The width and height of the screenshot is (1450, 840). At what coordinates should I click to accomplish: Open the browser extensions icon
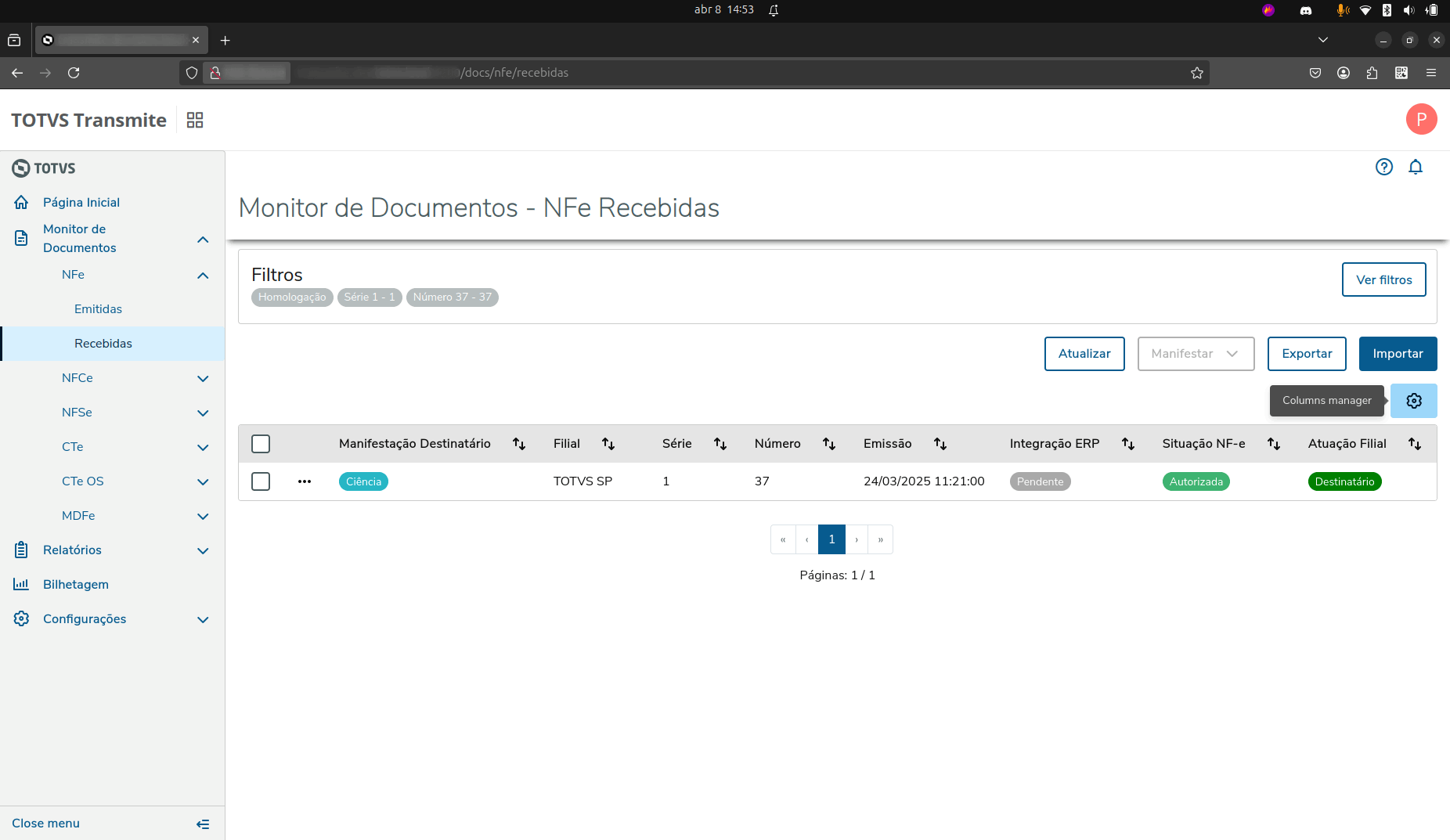1372,73
